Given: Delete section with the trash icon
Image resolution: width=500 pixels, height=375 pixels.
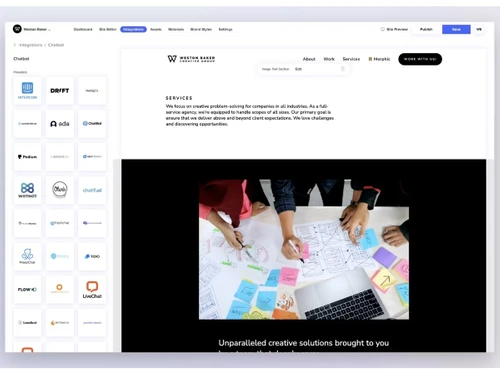Looking at the screenshot, I should [343, 69].
